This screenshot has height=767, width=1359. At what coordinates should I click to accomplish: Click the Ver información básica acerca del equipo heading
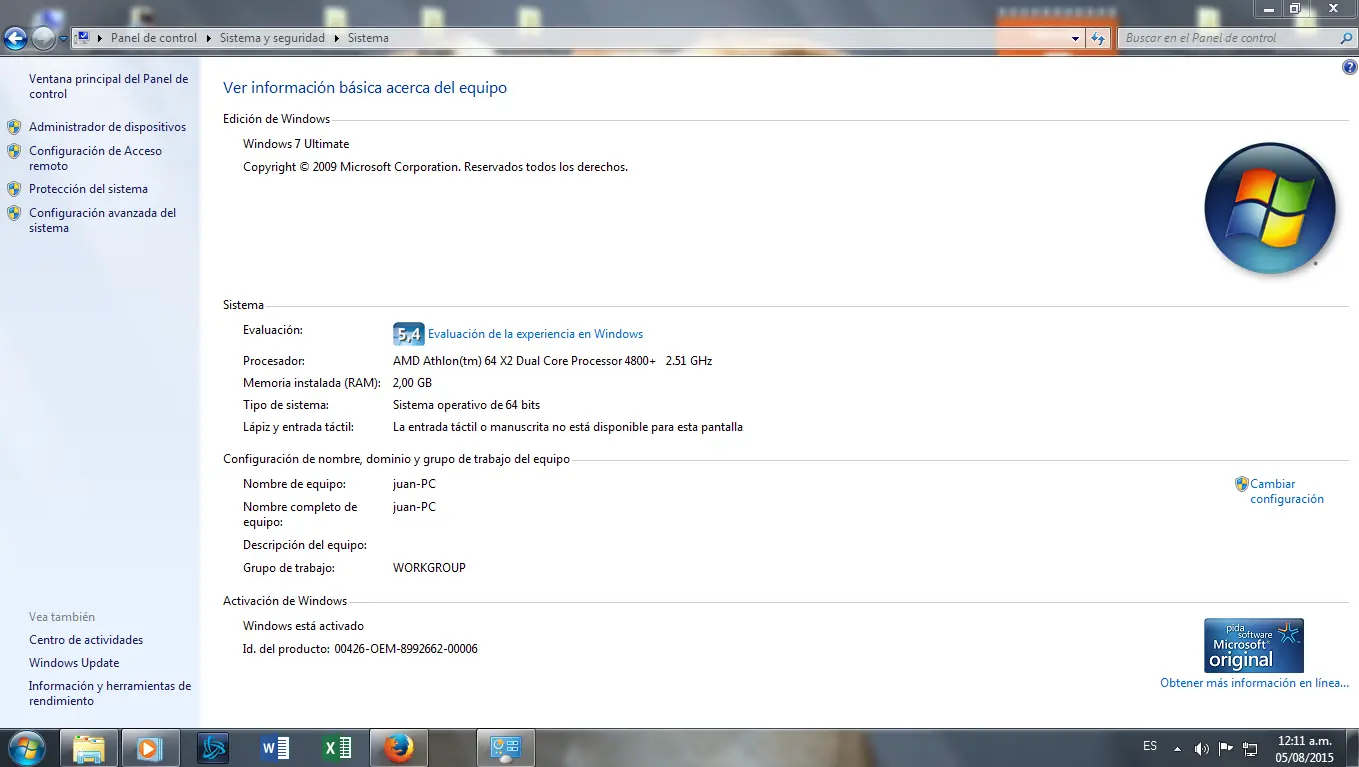click(365, 88)
